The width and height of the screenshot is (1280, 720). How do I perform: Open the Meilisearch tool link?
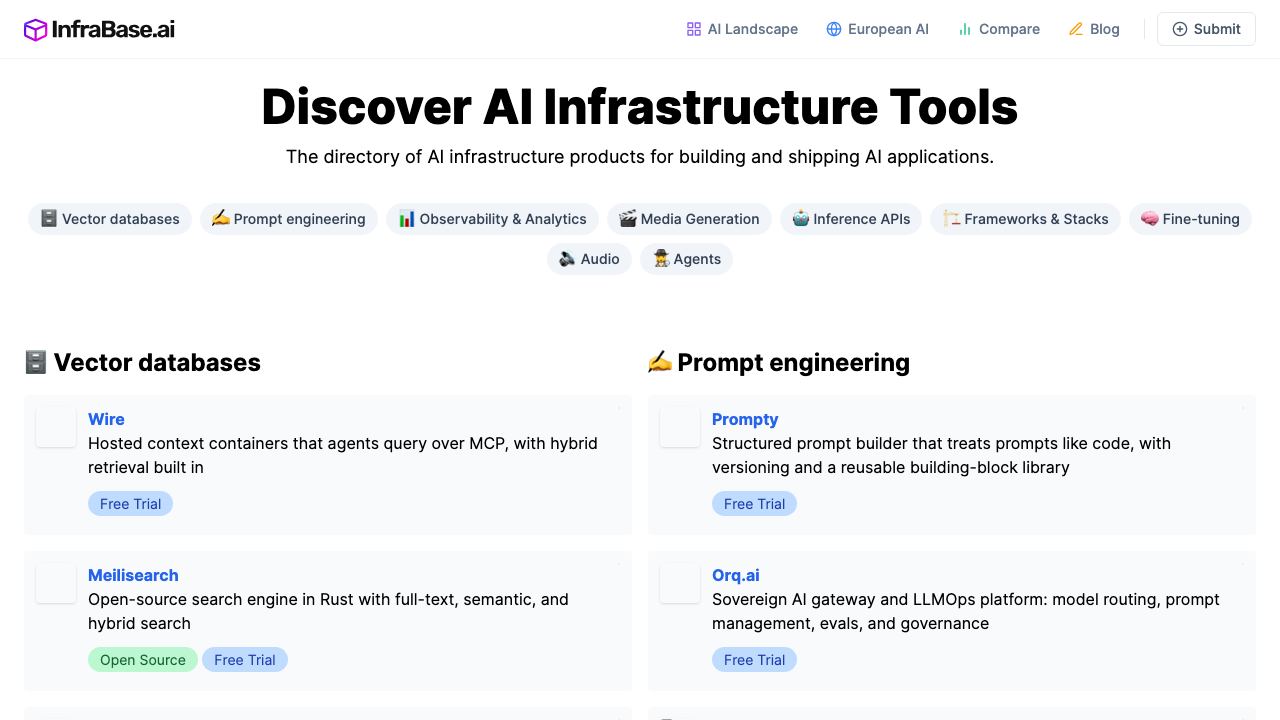133,575
